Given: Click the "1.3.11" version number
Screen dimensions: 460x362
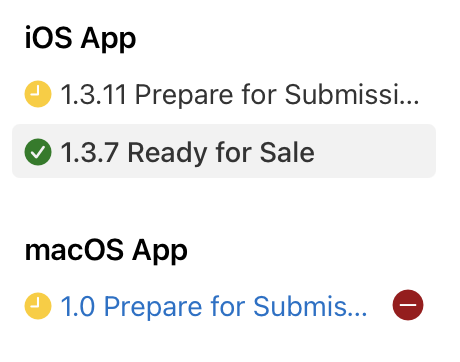Looking at the screenshot, I should [x=93, y=95].
